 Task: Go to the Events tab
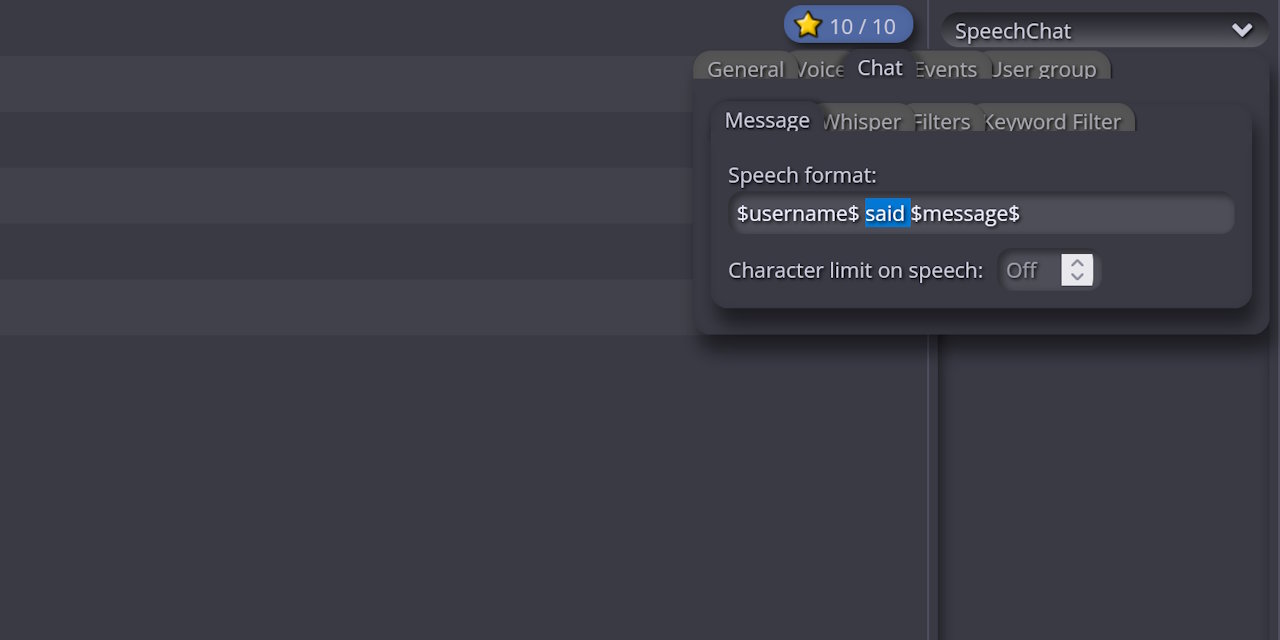(946, 69)
